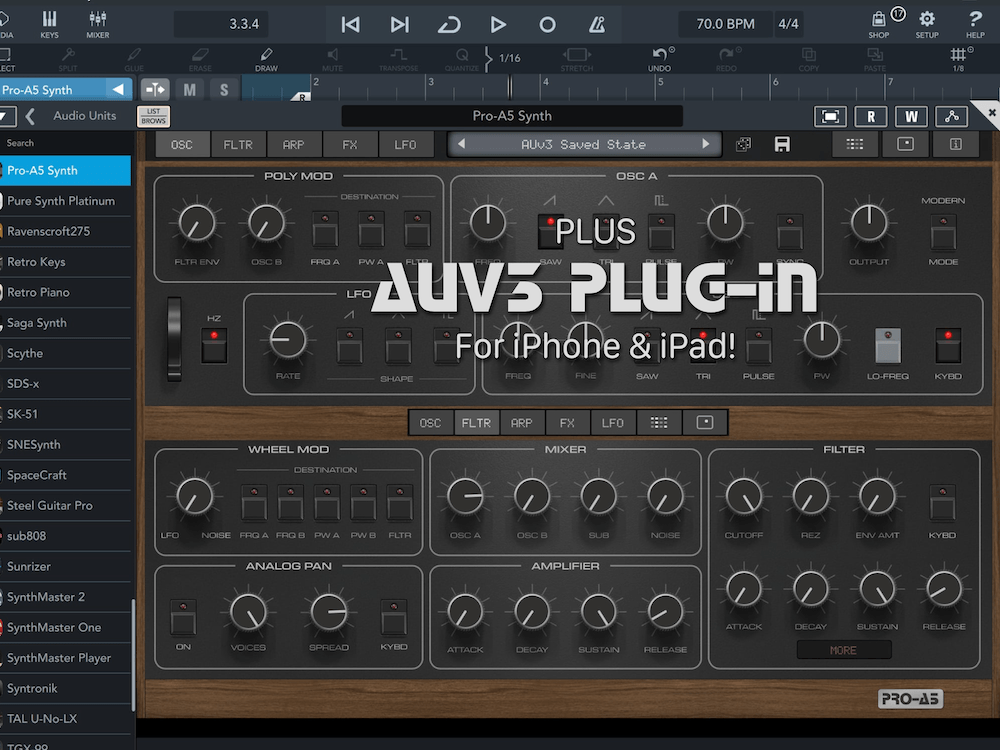
Task: Open the grid setting icon labeled 1/8
Action: coord(958,59)
